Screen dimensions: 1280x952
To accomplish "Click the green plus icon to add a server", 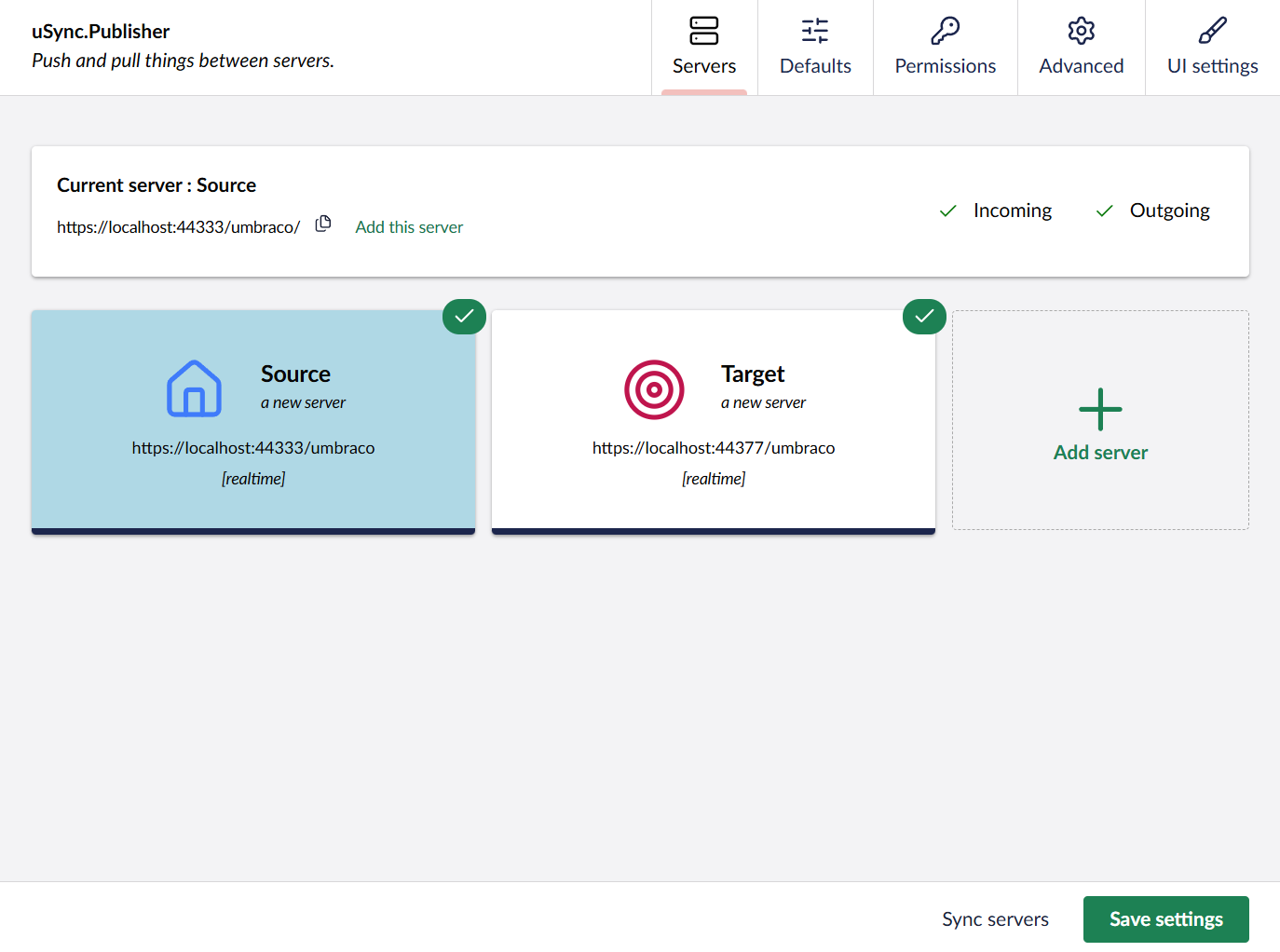I will [x=1099, y=408].
